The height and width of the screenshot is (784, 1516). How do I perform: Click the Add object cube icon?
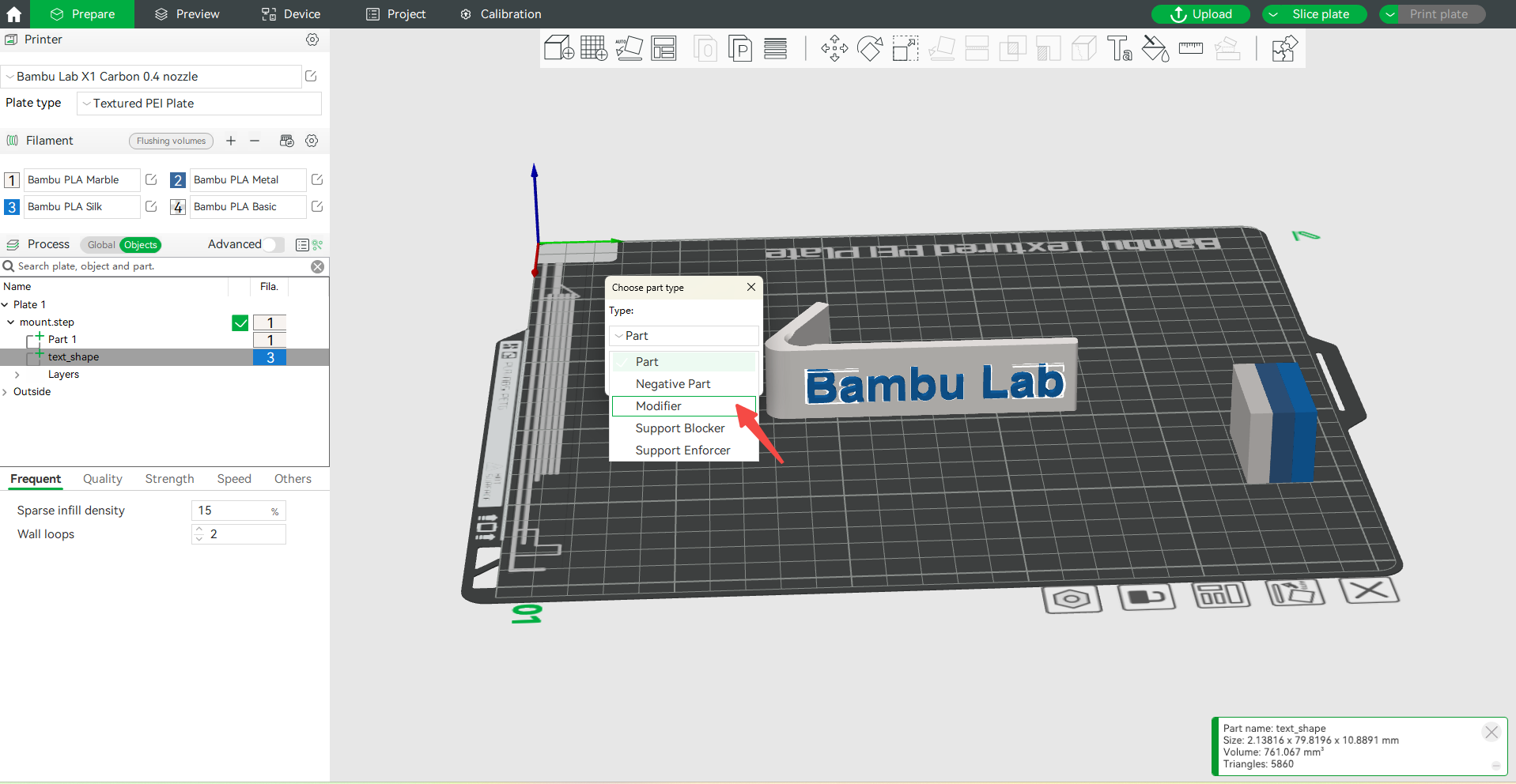(x=558, y=48)
